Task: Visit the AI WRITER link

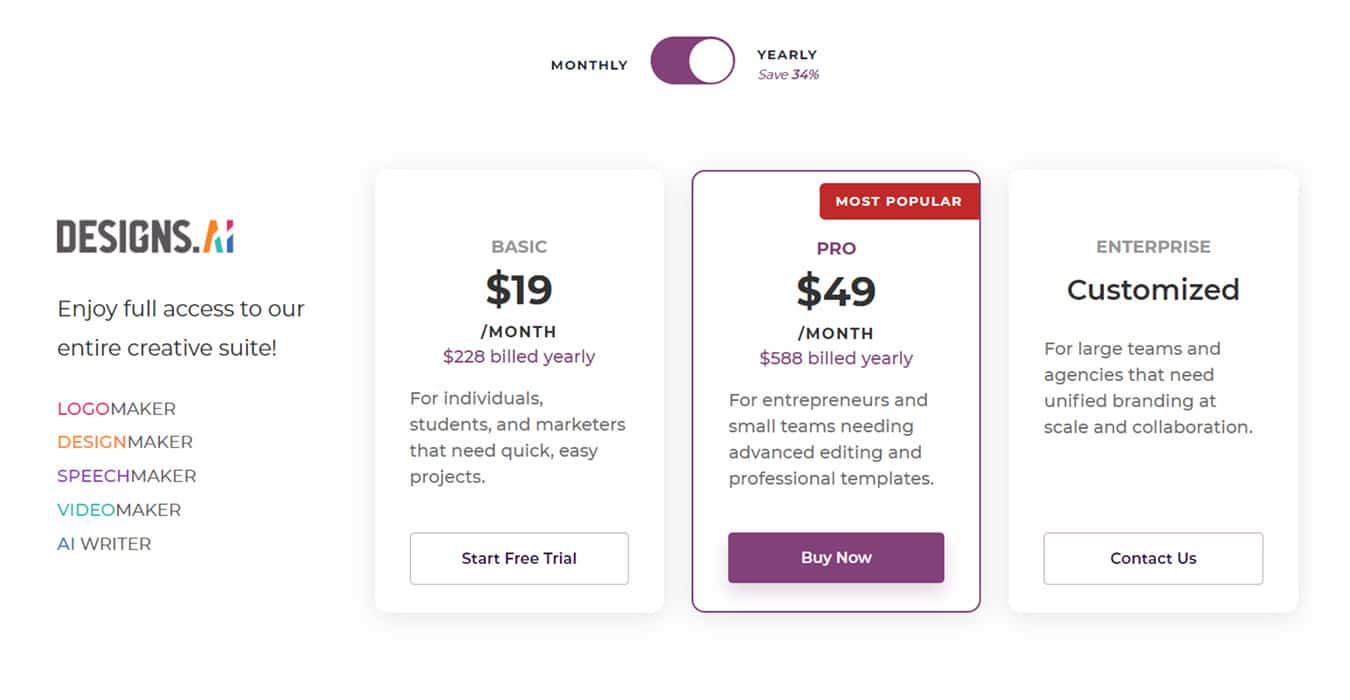Action: [x=104, y=544]
